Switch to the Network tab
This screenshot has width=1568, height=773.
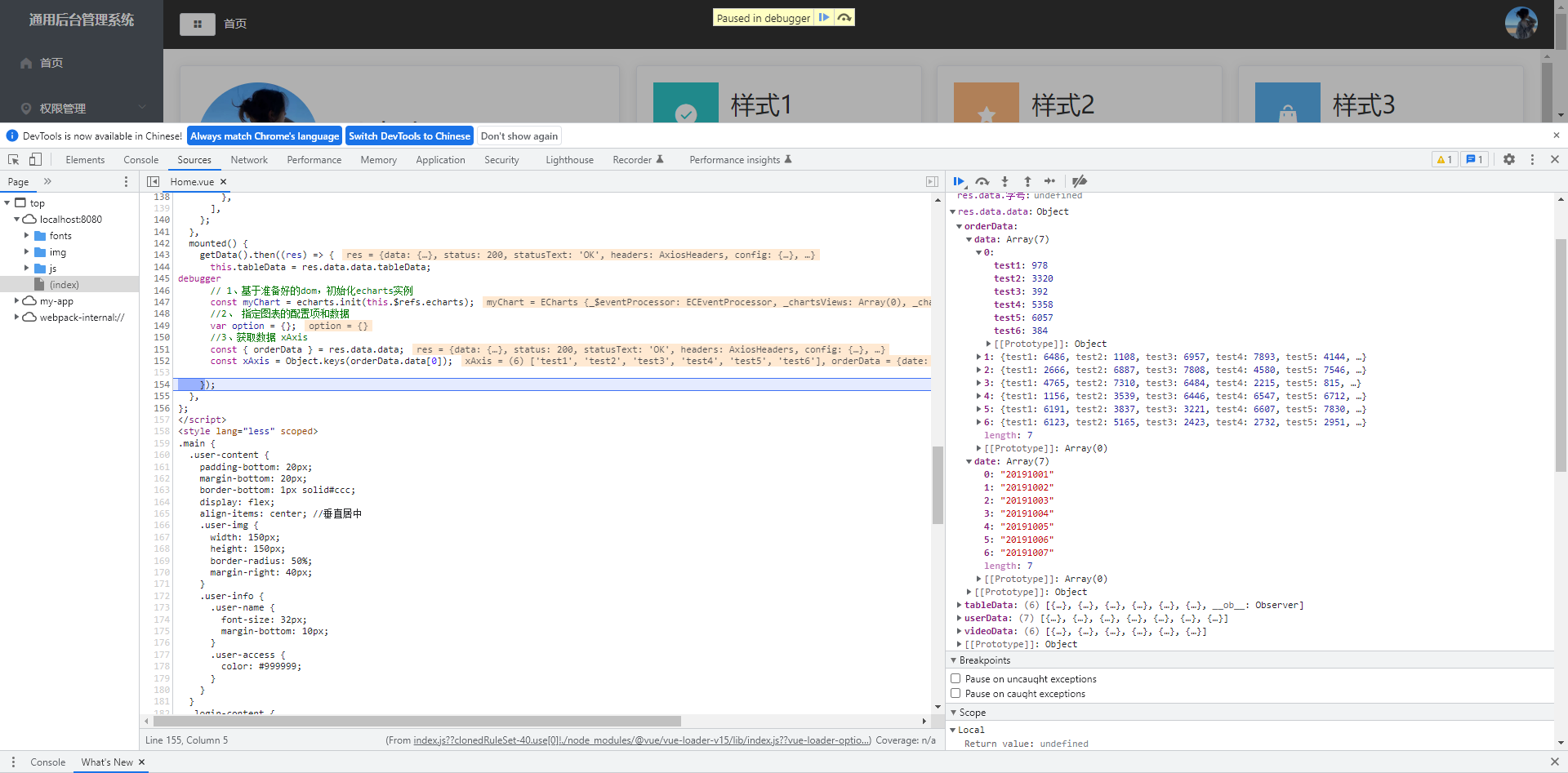[249, 160]
